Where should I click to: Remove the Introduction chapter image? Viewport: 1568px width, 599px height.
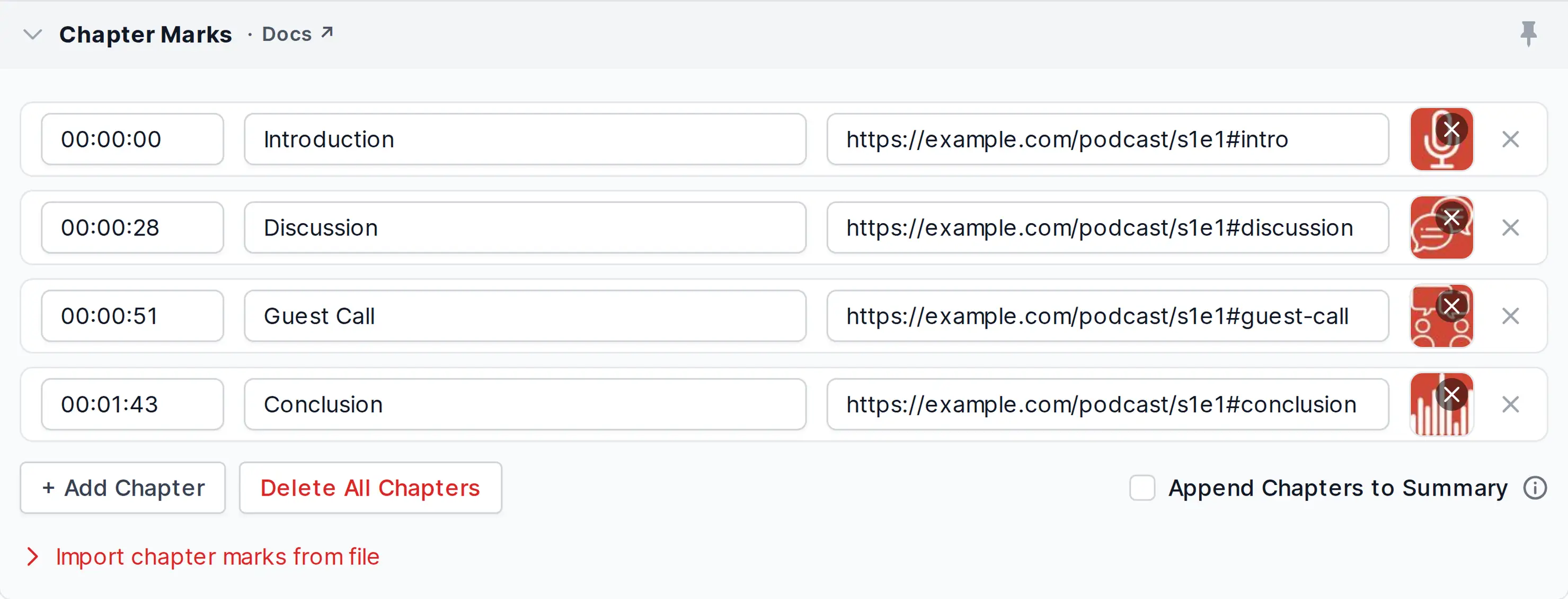coord(1452,129)
